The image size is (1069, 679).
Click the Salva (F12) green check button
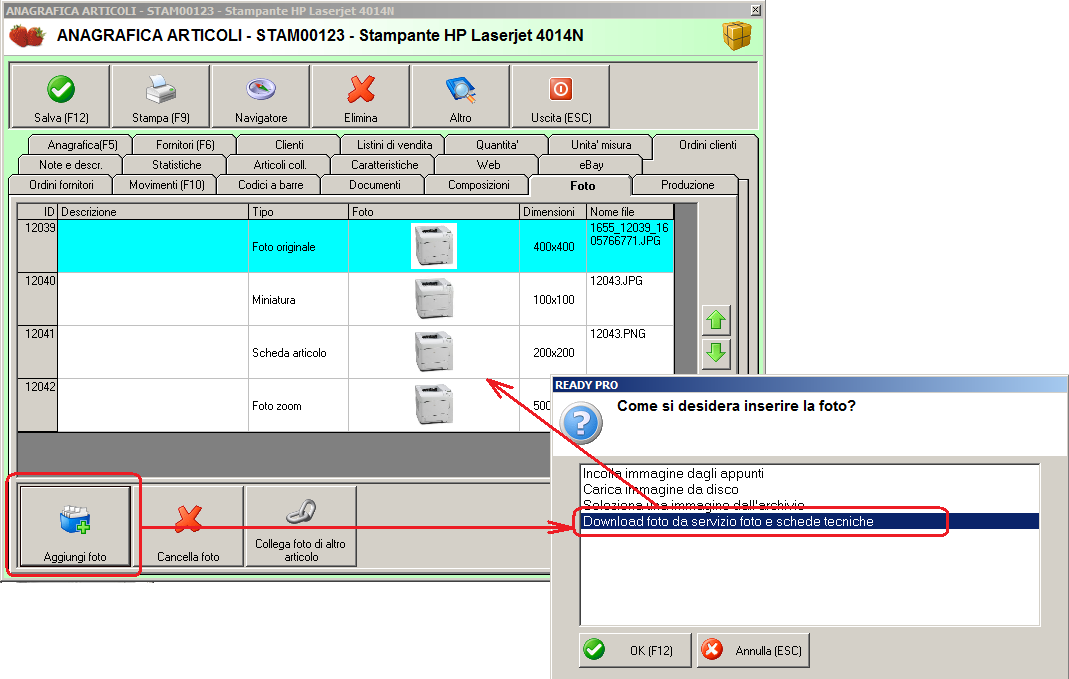click(60, 96)
